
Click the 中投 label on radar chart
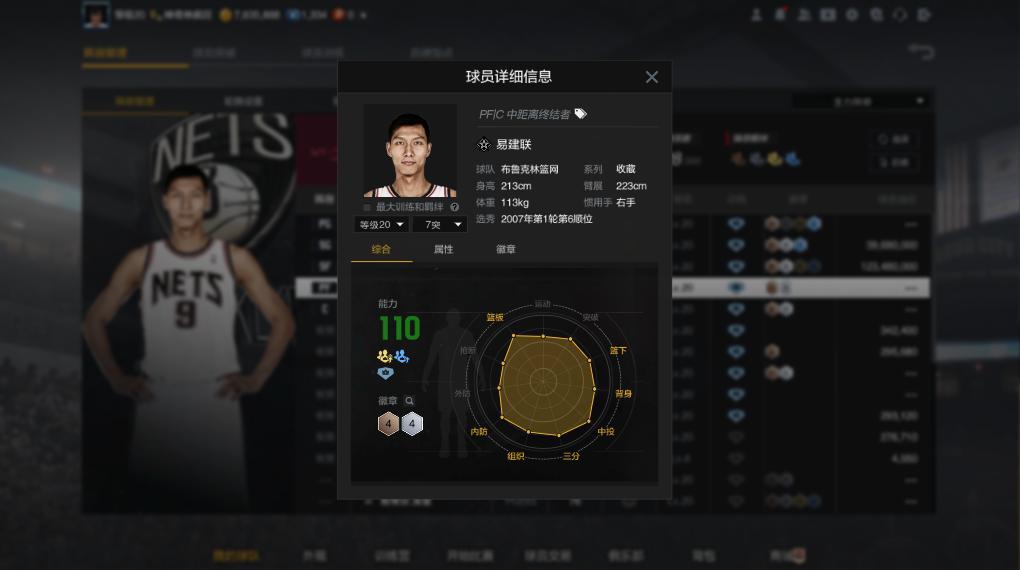(x=606, y=431)
